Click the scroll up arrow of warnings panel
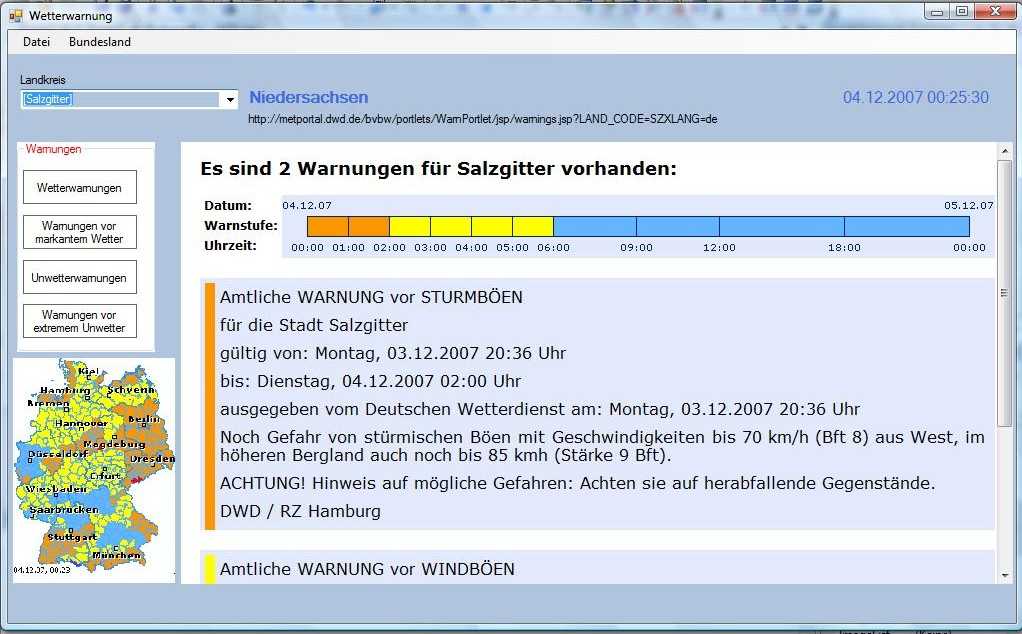 coord(1004,151)
